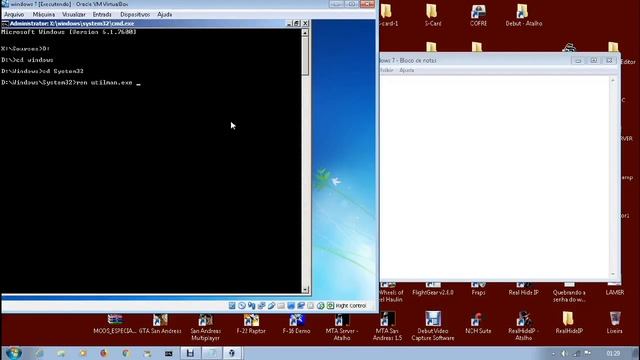This screenshot has width=640, height=360.
Task: Open the Debut - Atalho desktop shortcut
Action: click(x=524, y=15)
